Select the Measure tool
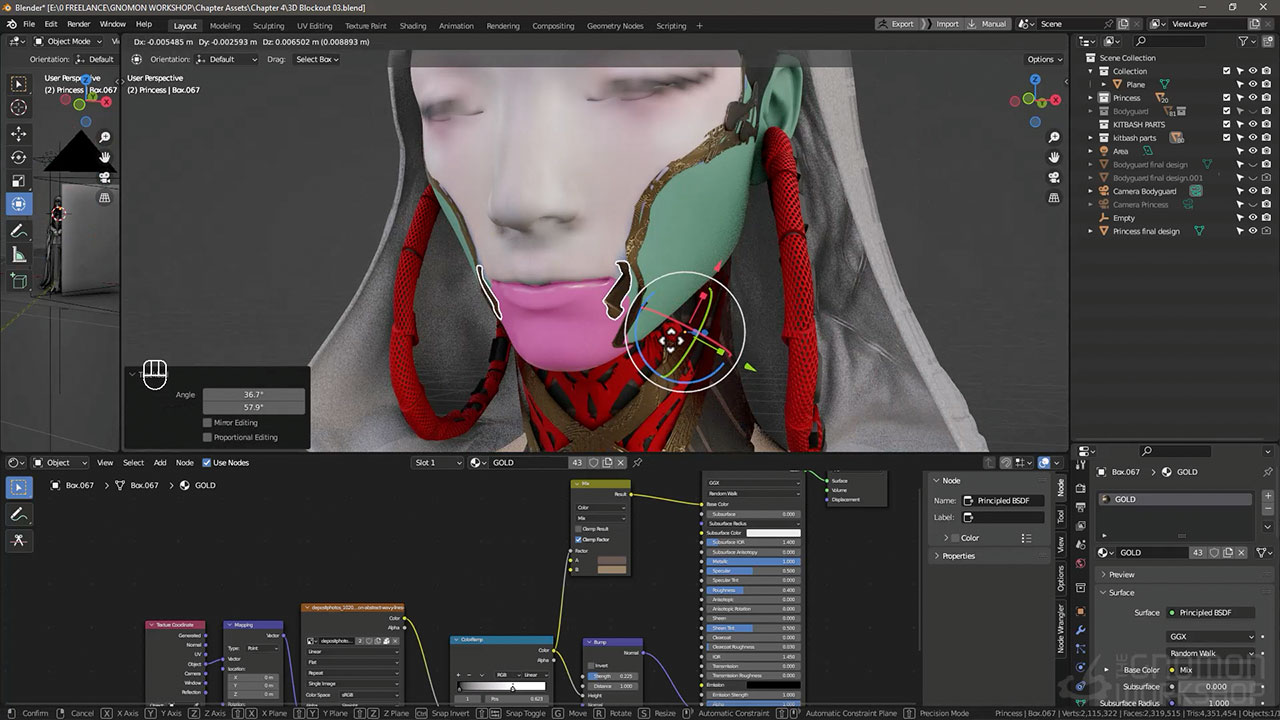Image resolution: width=1280 pixels, height=720 pixels. tap(19, 255)
